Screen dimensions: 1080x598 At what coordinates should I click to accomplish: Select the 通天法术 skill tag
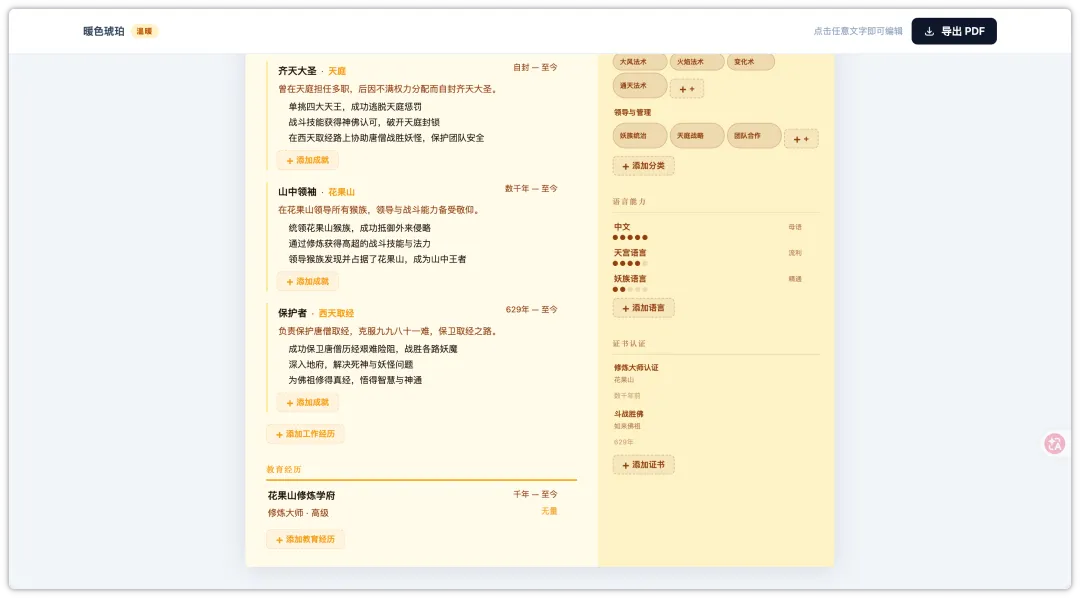tap(639, 86)
